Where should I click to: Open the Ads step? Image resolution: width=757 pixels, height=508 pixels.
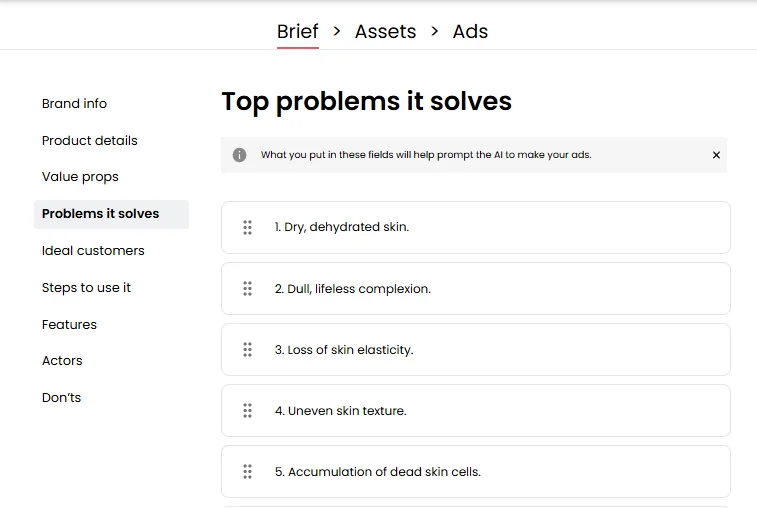click(470, 31)
